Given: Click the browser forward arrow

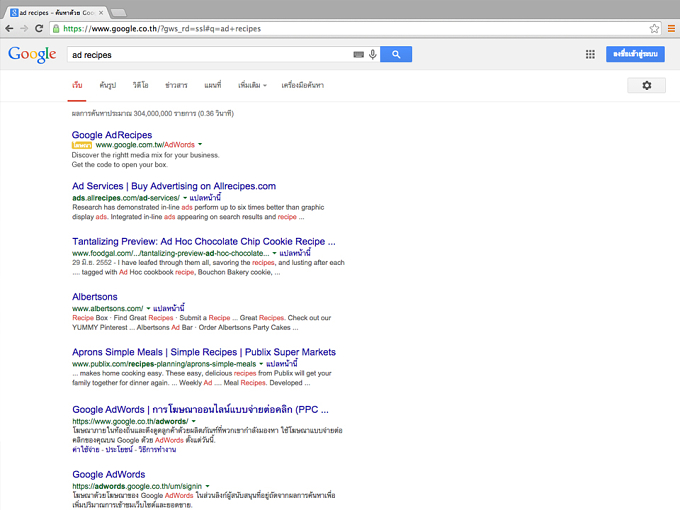Looking at the screenshot, I should pyautogui.click(x=24, y=29).
